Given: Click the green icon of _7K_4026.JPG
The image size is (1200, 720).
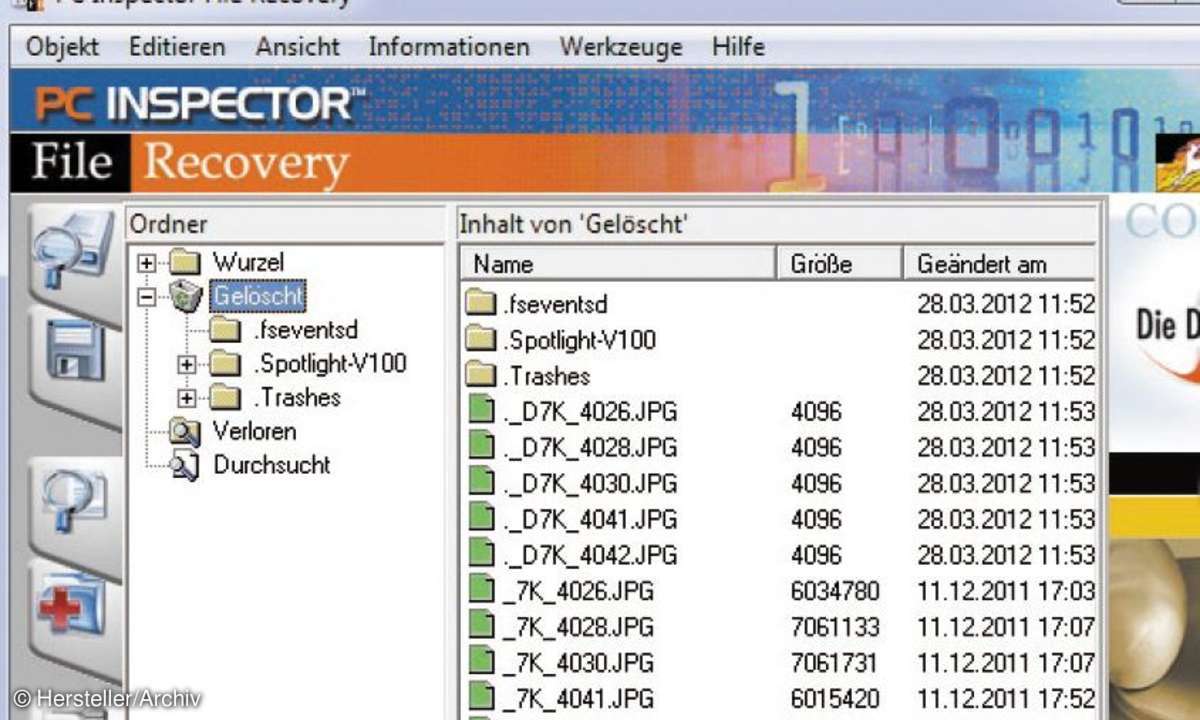Looking at the screenshot, I should (483, 590).
